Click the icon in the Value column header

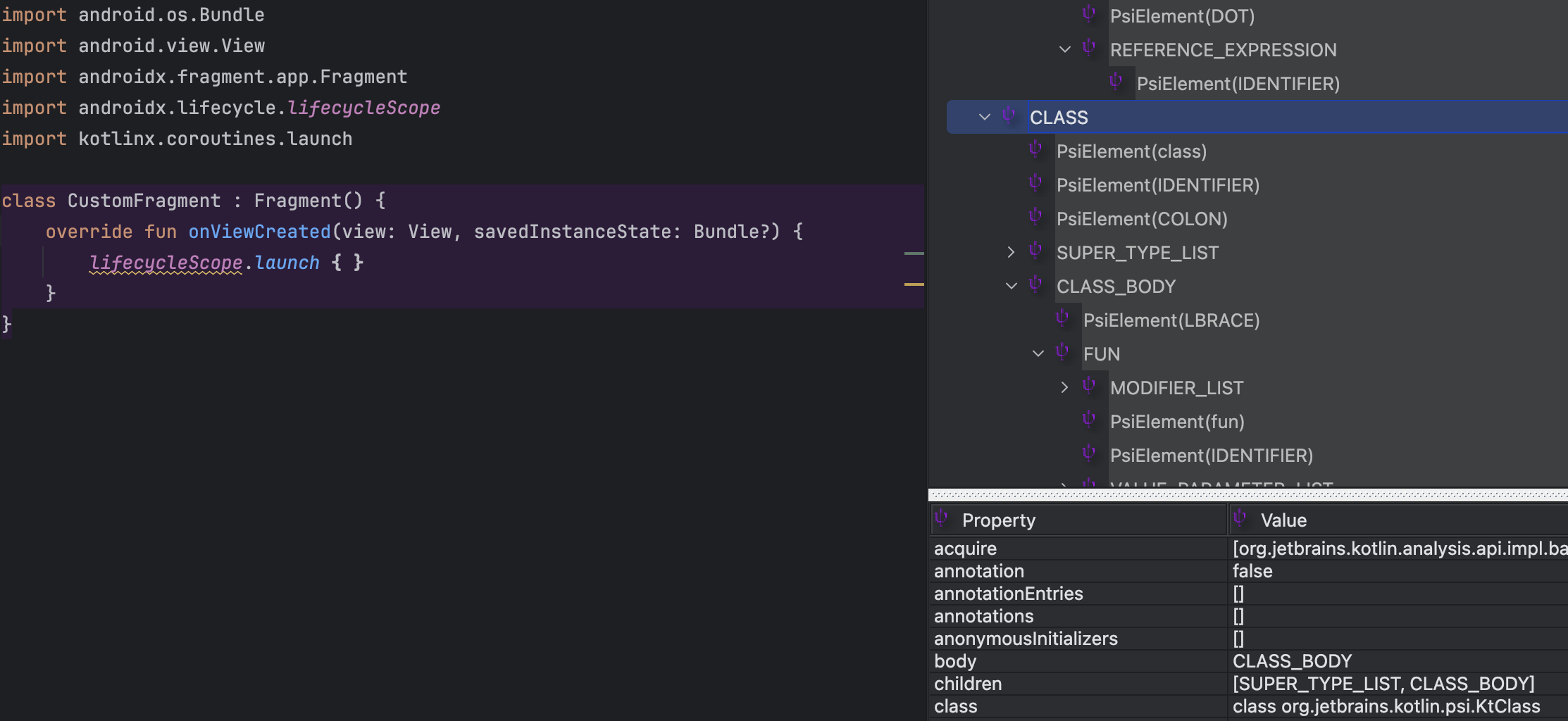1240,518
